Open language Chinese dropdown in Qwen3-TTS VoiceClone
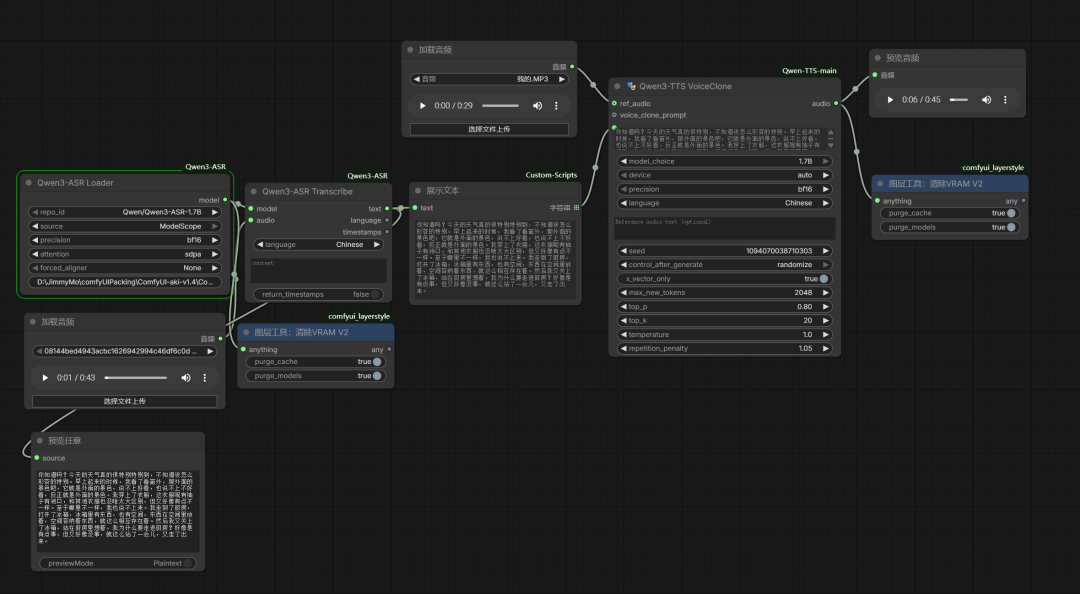 point(725,203)
